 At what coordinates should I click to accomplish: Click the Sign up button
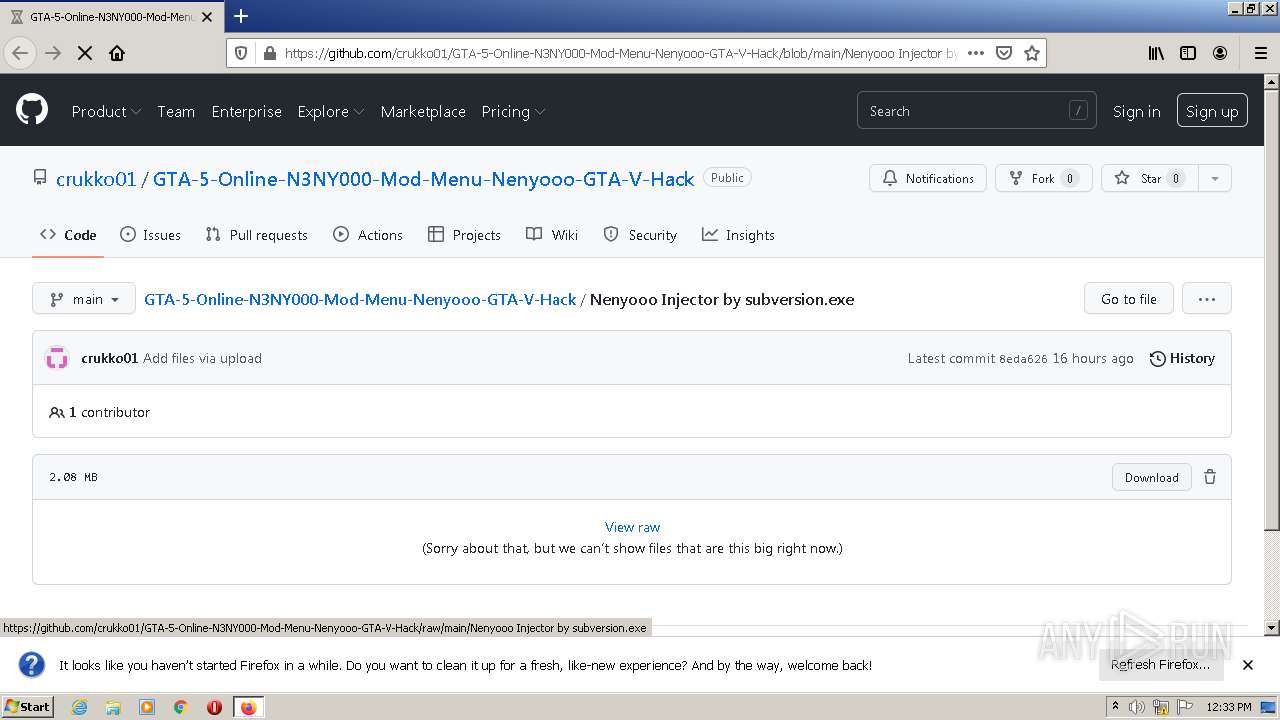click(x=1212, y=111)
